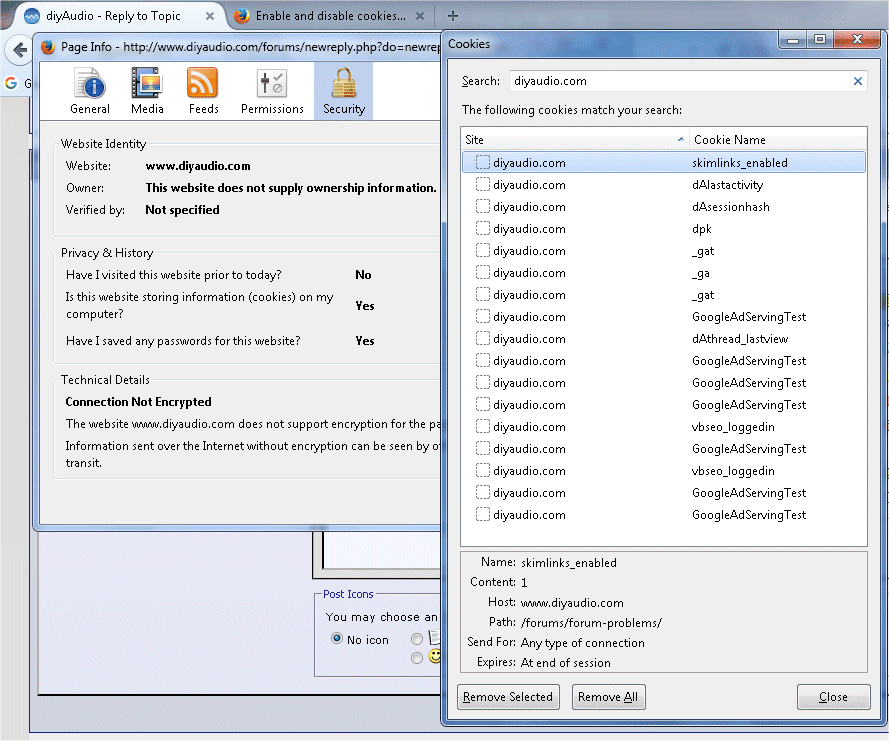889x741 pixels.
Task: Open a new browser tab with plus
Action: (x=452, y=16)
